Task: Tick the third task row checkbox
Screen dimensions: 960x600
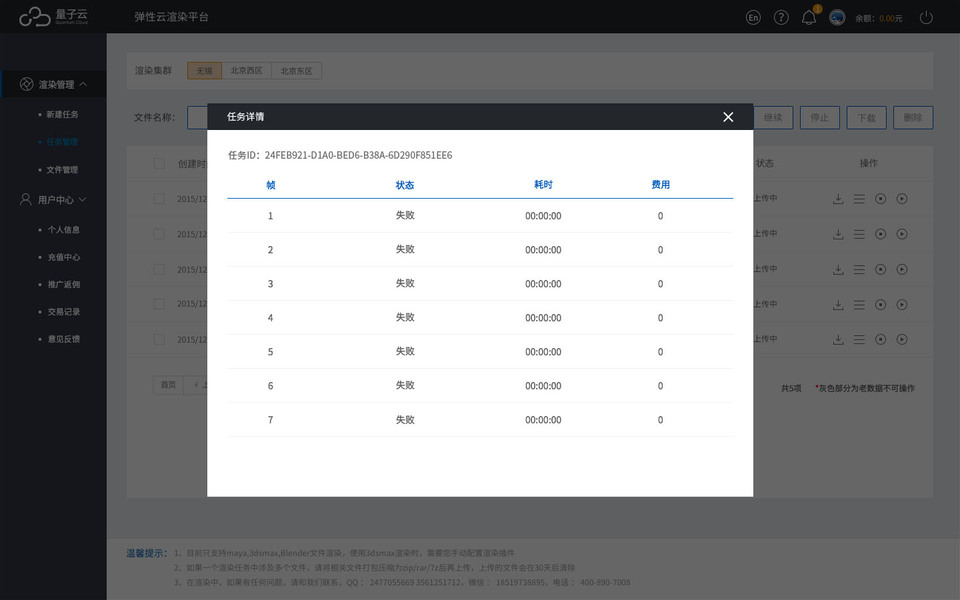Action: 159,269
